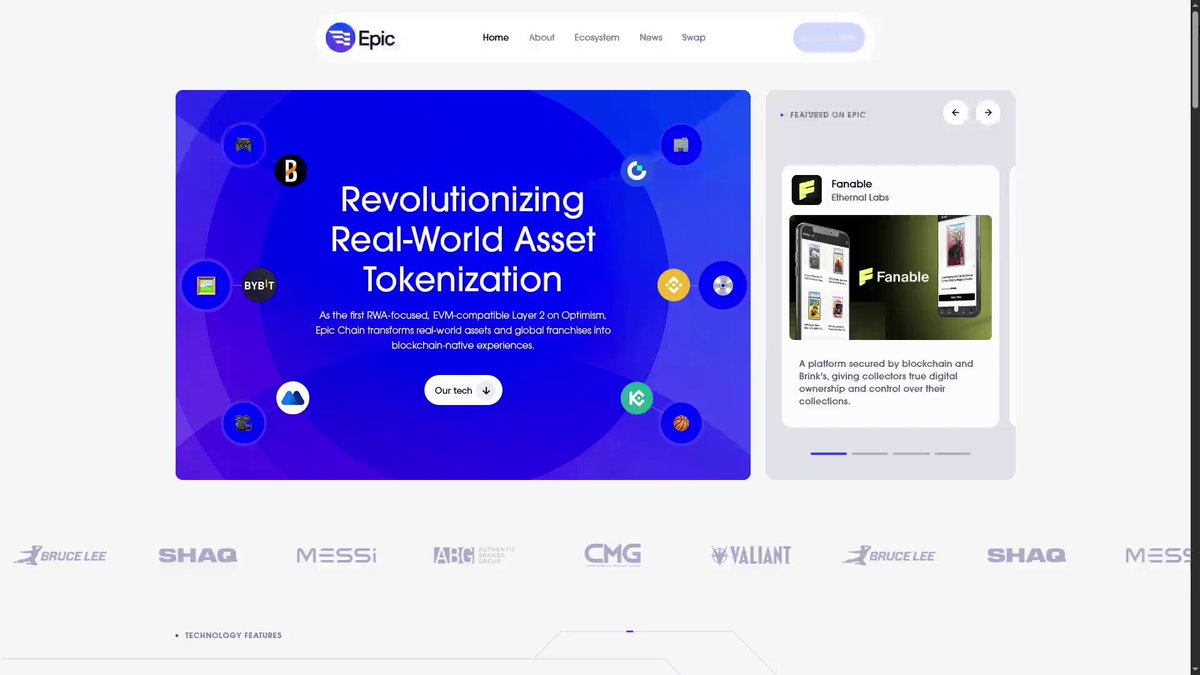This screenshot has height=675, width=1200.
Task: Click the Fanable card description text
Action: pyautogui.click(x=886, y=382)
